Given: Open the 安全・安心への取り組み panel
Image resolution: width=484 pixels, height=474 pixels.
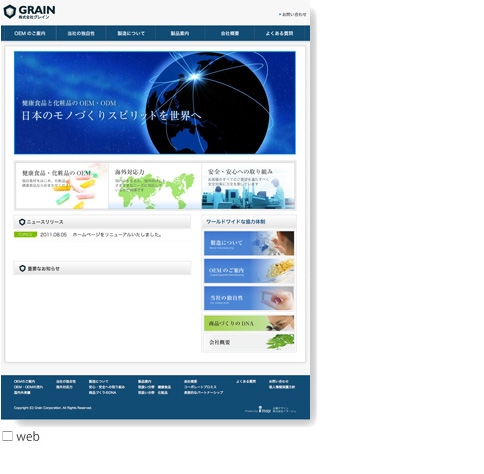Looking at the screenshot, I should (248, 186).
